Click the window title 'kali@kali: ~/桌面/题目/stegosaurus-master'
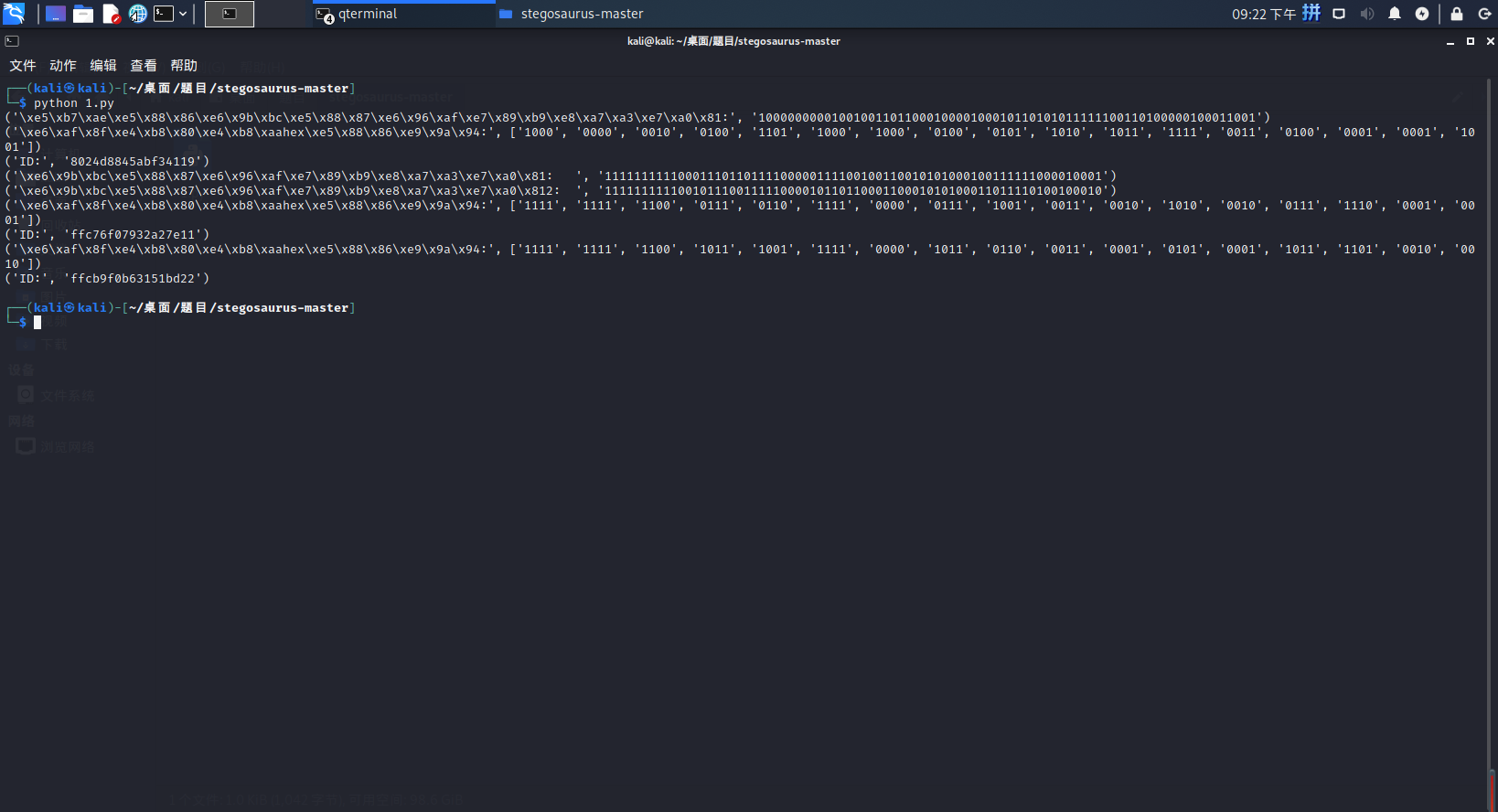The width and height of the screenshot is (1498, 812). coord(733,41)
